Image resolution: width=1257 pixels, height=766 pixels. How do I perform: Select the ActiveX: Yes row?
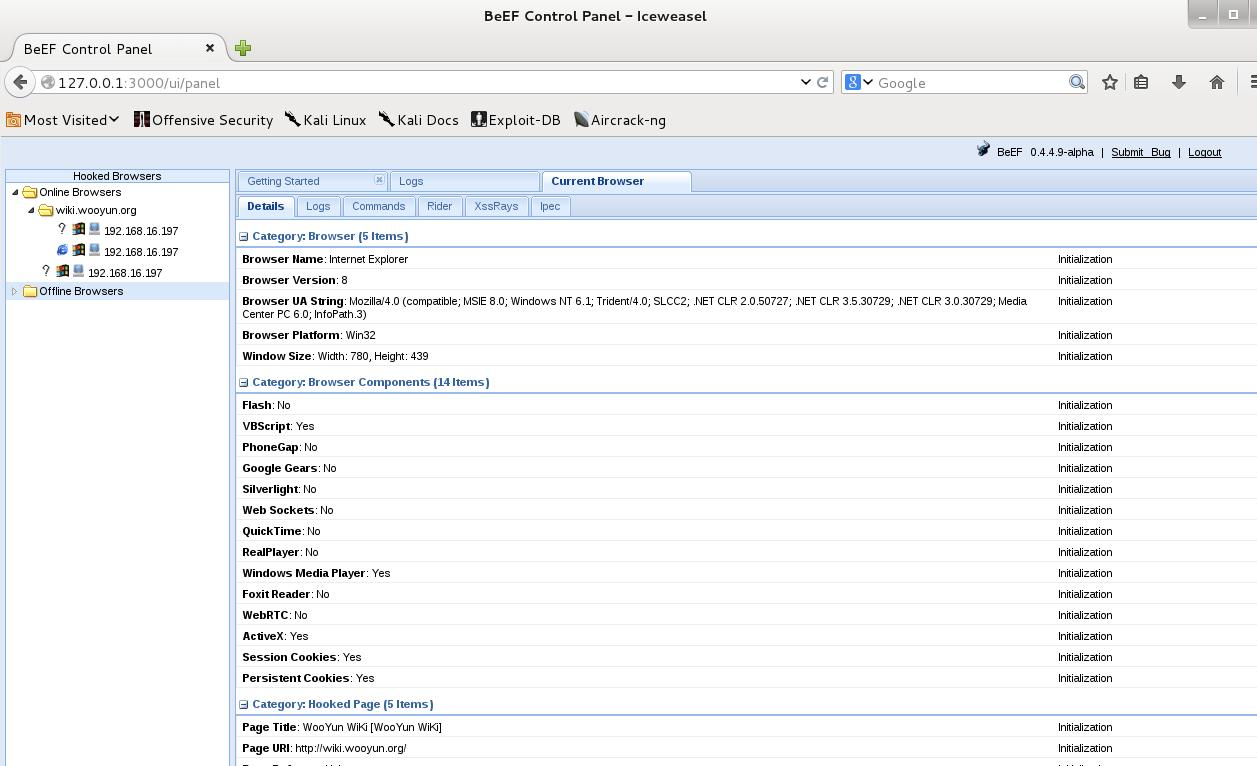click(x=747, y=636)
